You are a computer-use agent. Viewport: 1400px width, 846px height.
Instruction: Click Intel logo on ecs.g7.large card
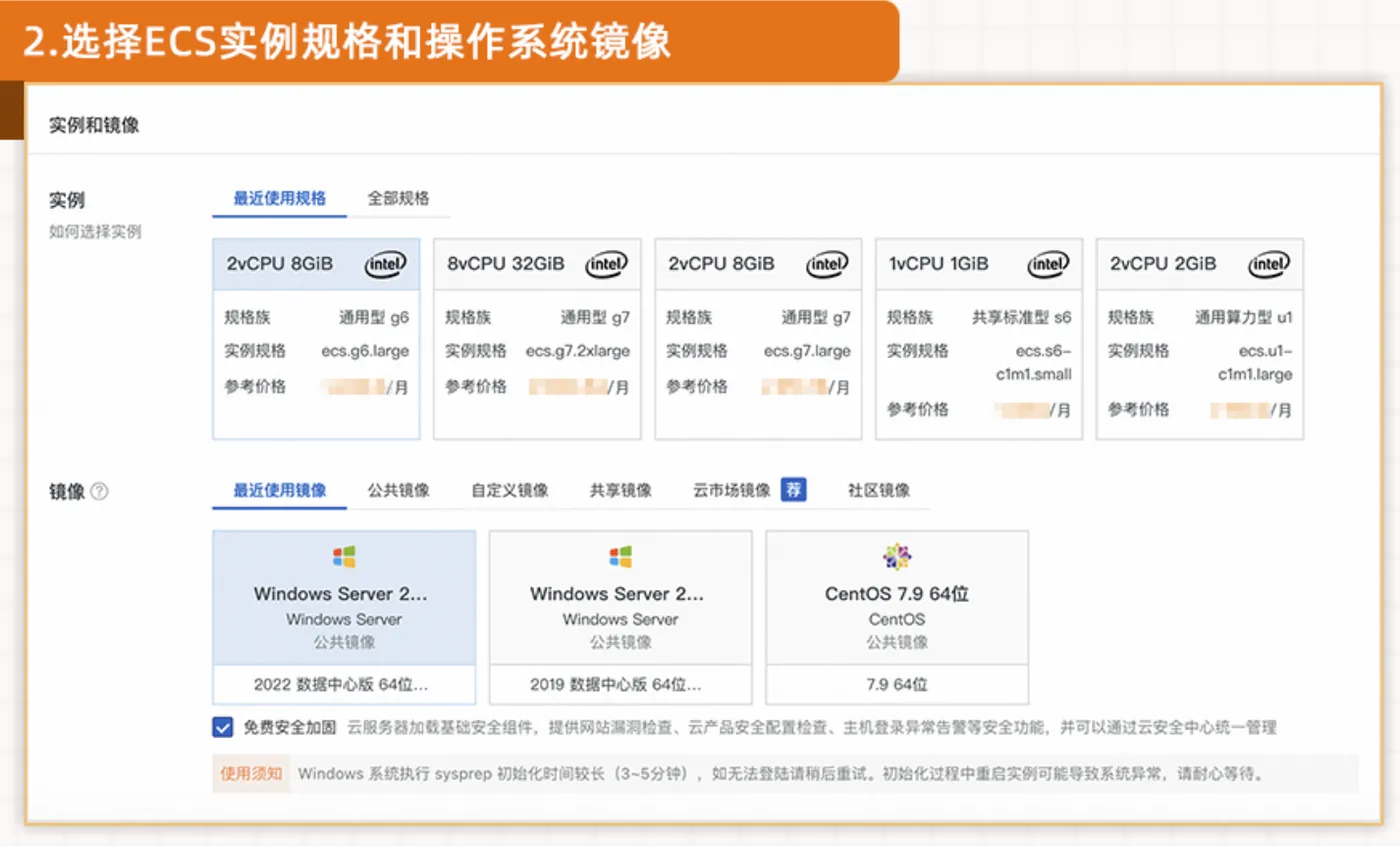click(827, 264)
